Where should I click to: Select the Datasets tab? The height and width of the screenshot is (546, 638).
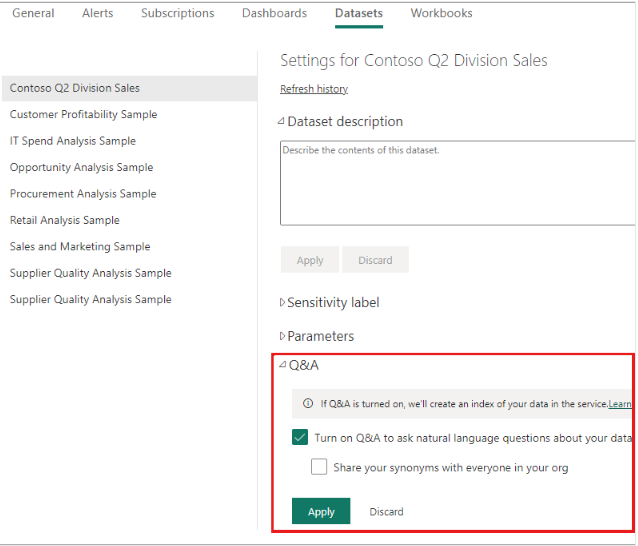coord(359,13)
